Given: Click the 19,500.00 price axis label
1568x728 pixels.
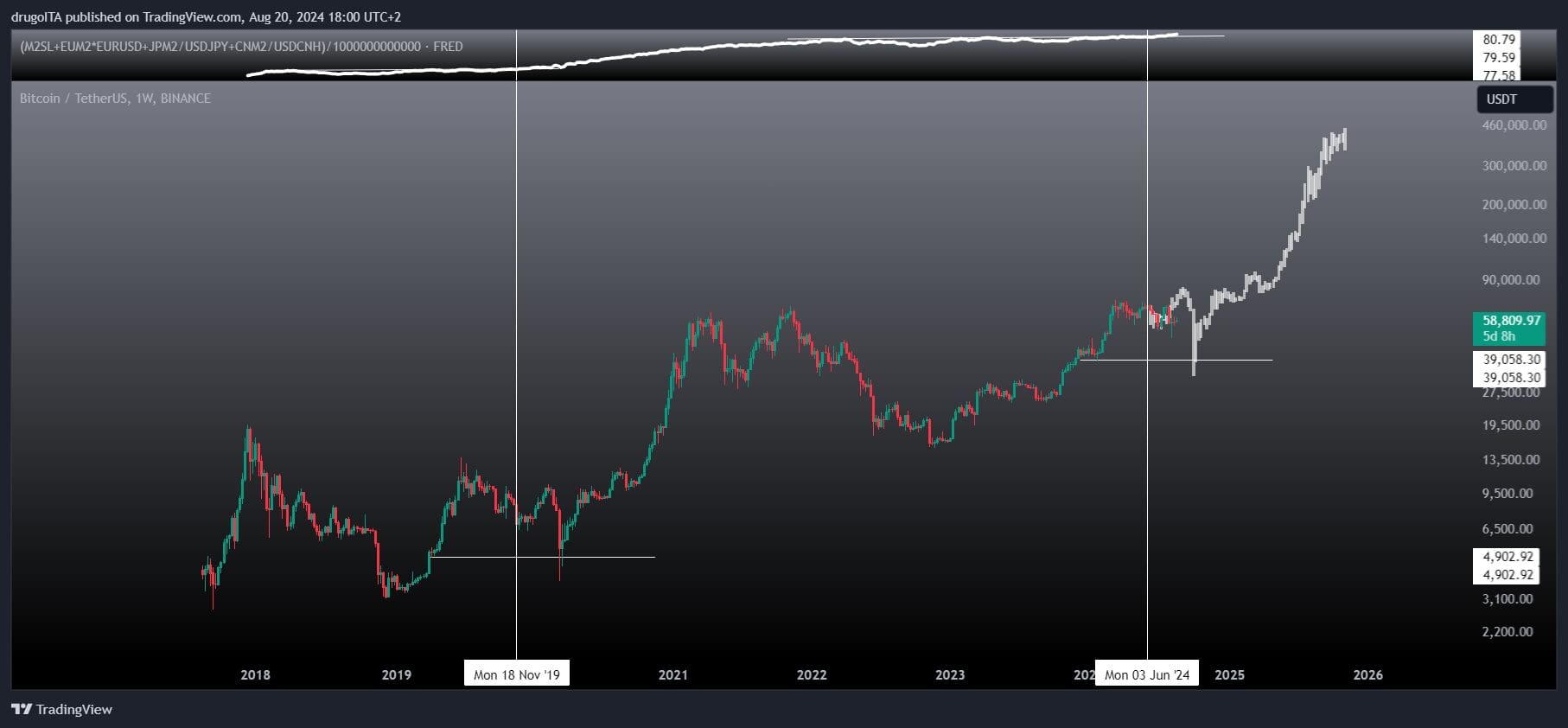Looking at the screenshot, I should [1511, 425].
